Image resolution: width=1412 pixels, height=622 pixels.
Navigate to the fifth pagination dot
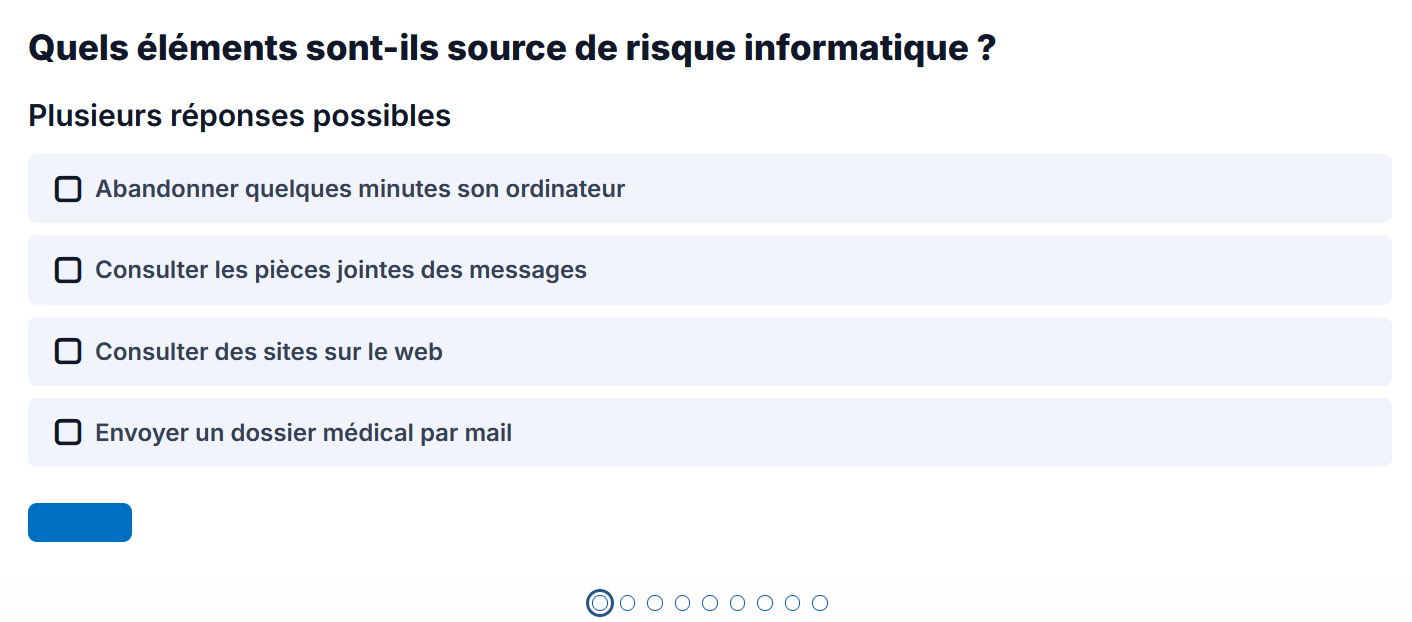point(710,603)
